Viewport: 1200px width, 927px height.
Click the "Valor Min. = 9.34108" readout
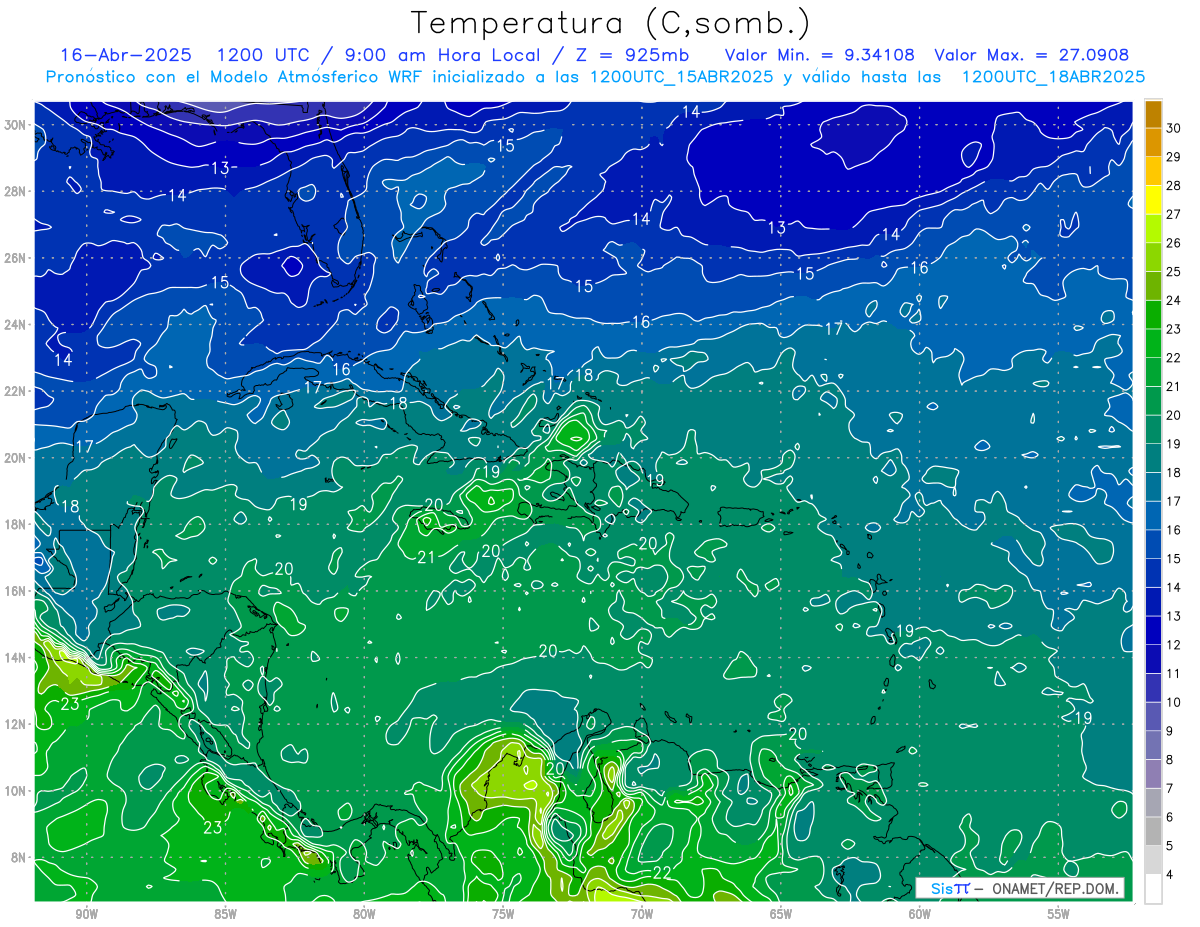[820, 54]
